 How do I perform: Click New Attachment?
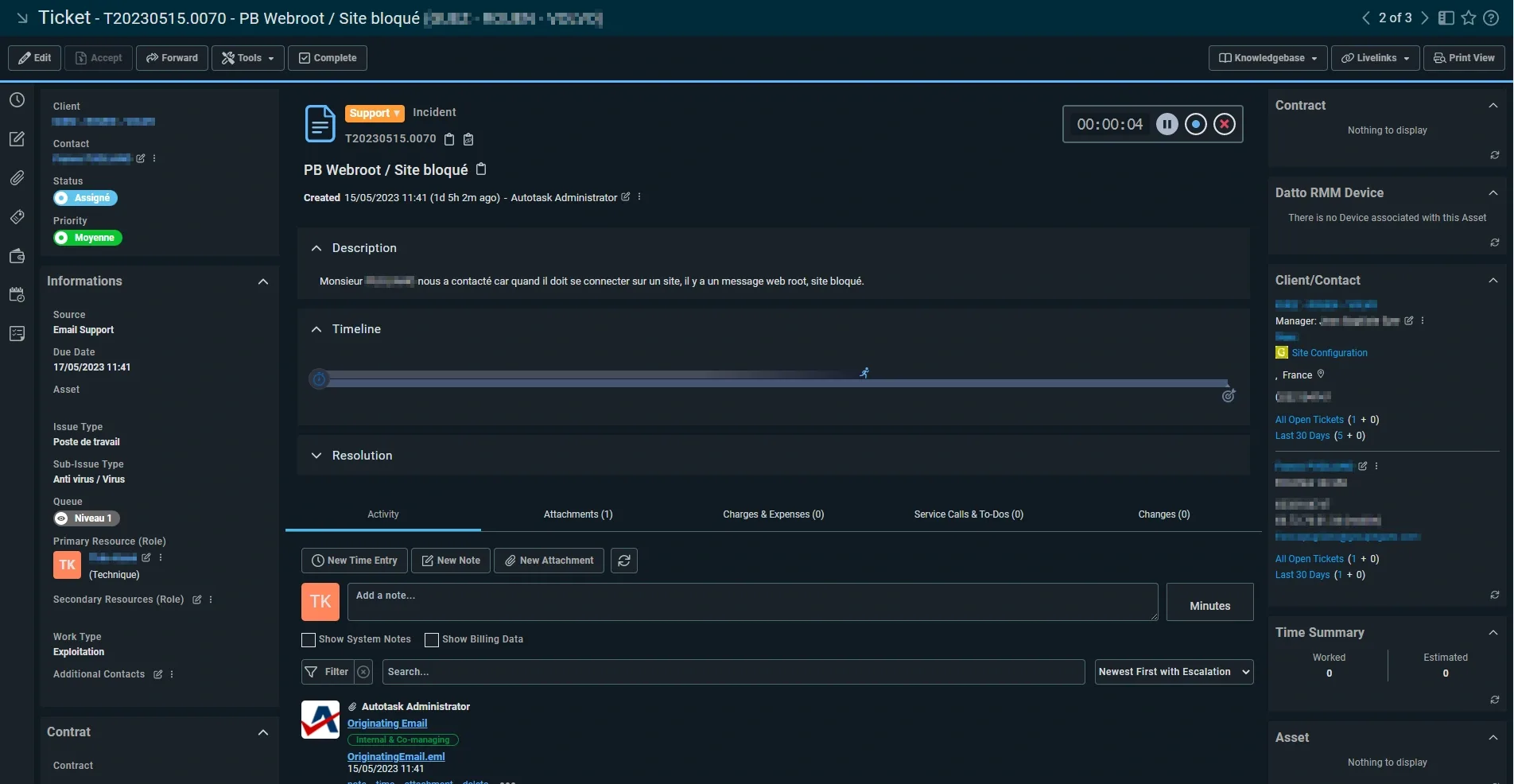pyautogui.click(x=549, y=561)
